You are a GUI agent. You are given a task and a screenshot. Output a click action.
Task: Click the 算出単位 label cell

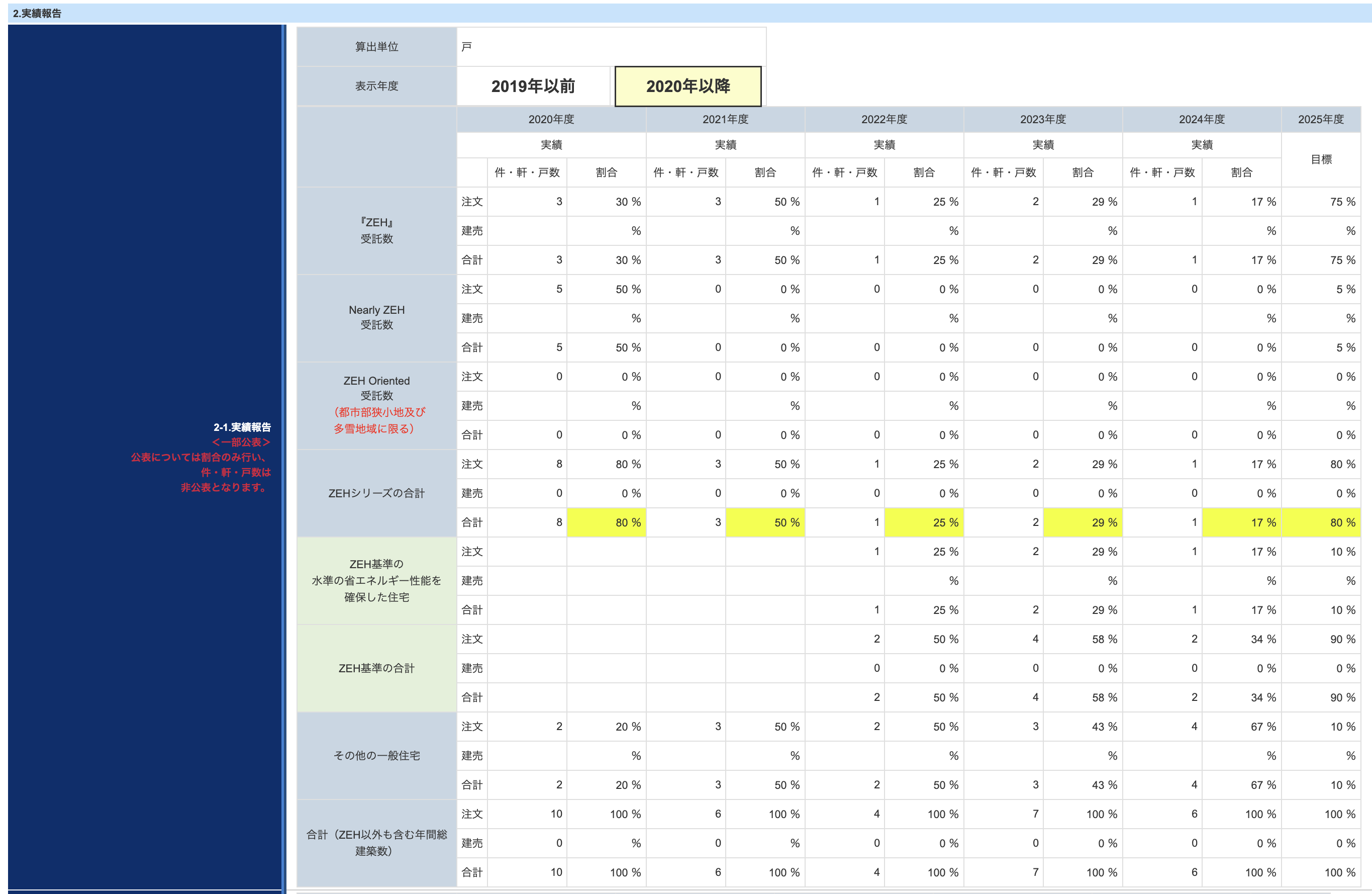click(x=376, y=46)
